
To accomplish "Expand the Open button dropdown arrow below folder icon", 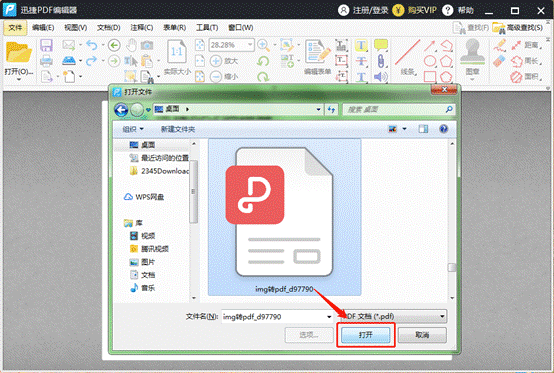I will (18, 79).
